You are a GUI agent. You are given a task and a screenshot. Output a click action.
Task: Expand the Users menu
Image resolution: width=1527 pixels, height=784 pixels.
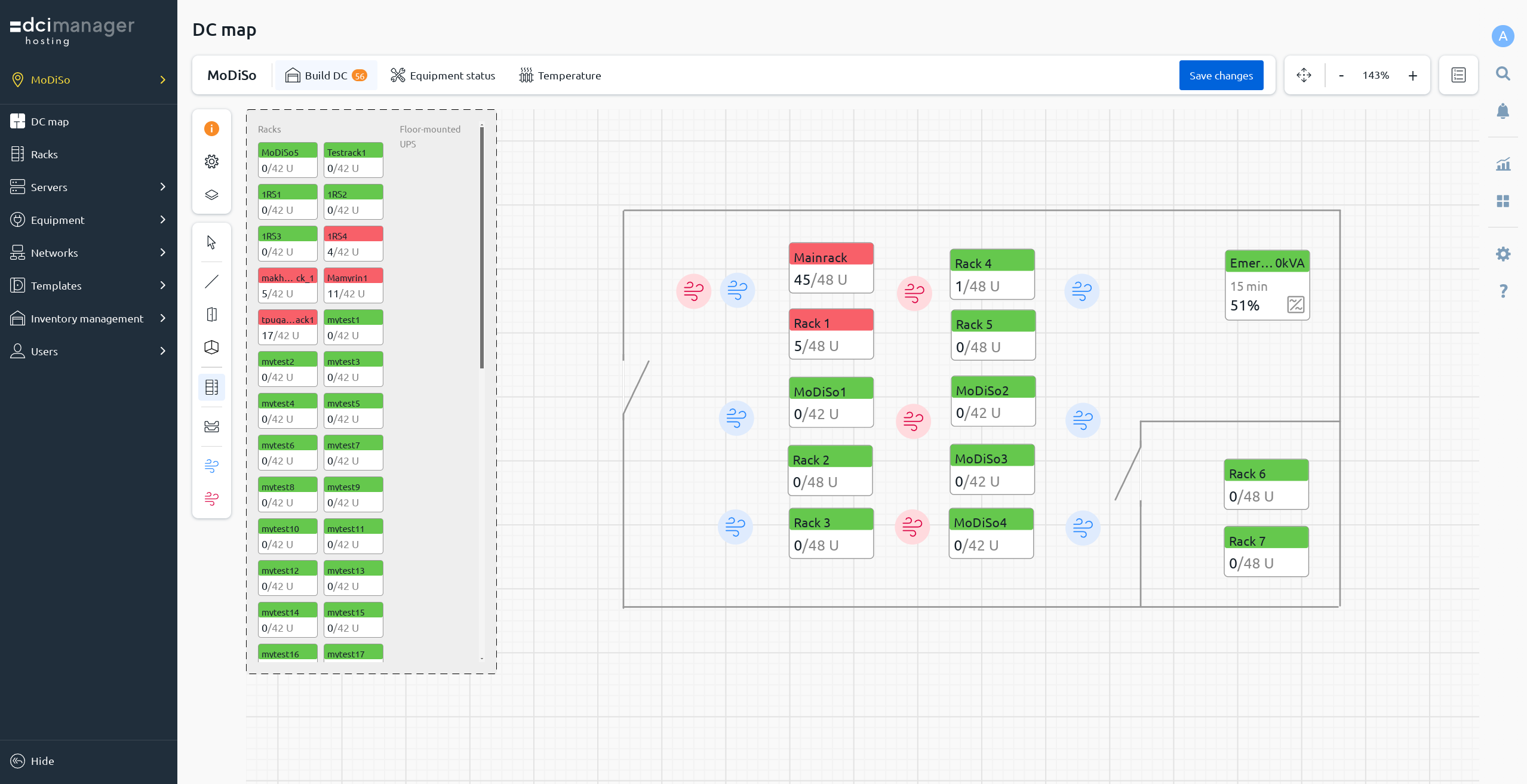click(88, 351)
